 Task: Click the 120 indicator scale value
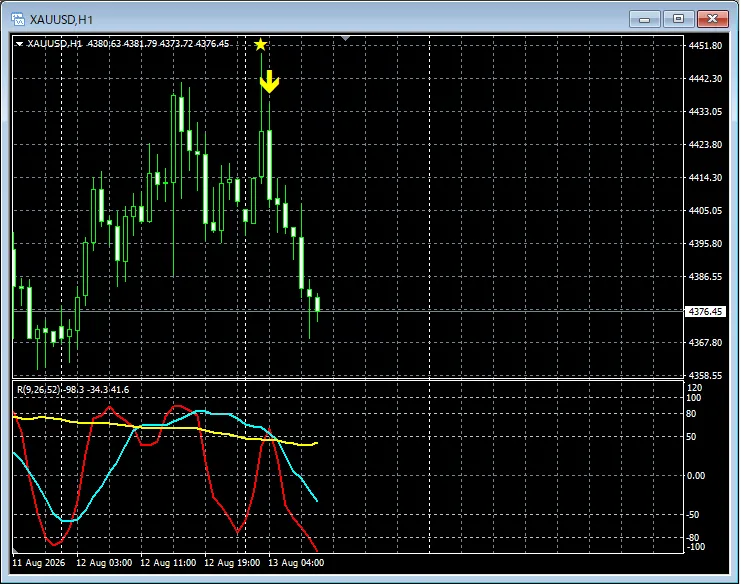[694, 387]
